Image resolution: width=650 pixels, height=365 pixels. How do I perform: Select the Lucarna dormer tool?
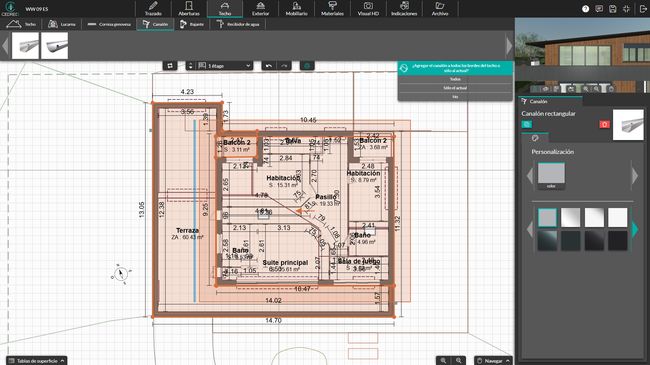point(62,24)
